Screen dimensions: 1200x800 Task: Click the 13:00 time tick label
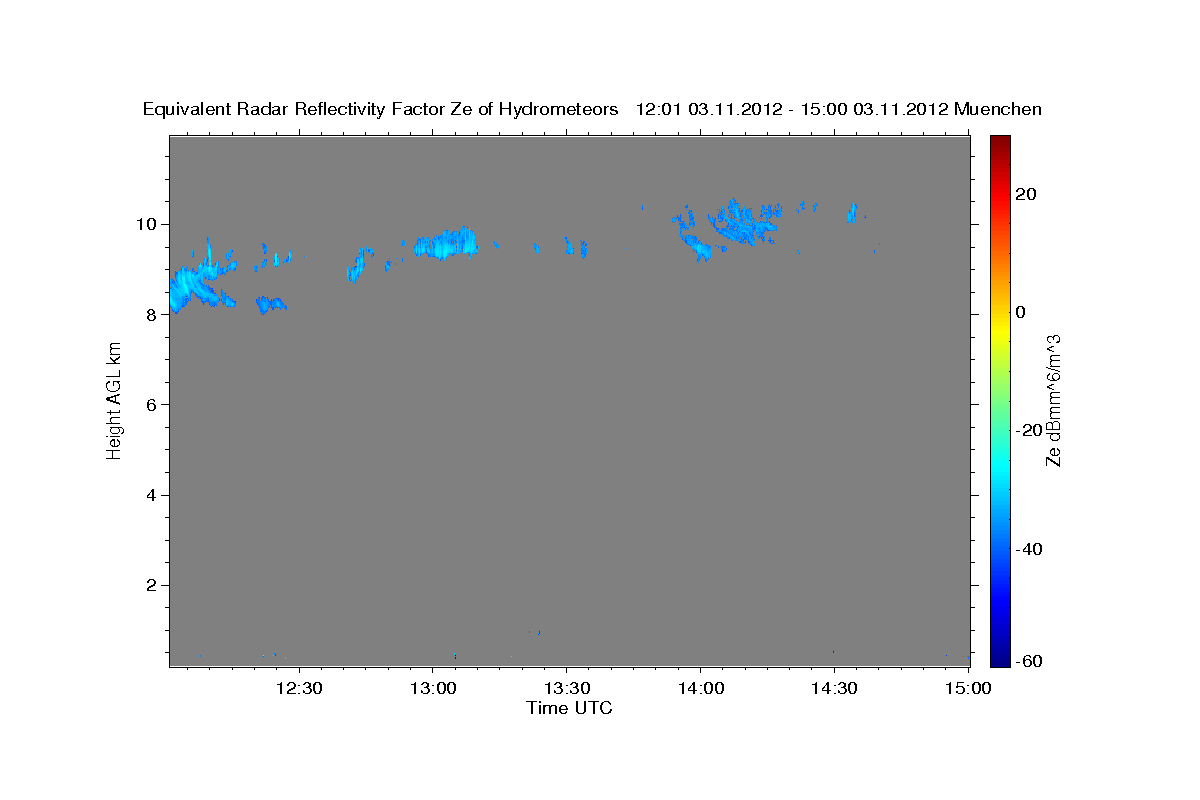(x=432, y=689)
